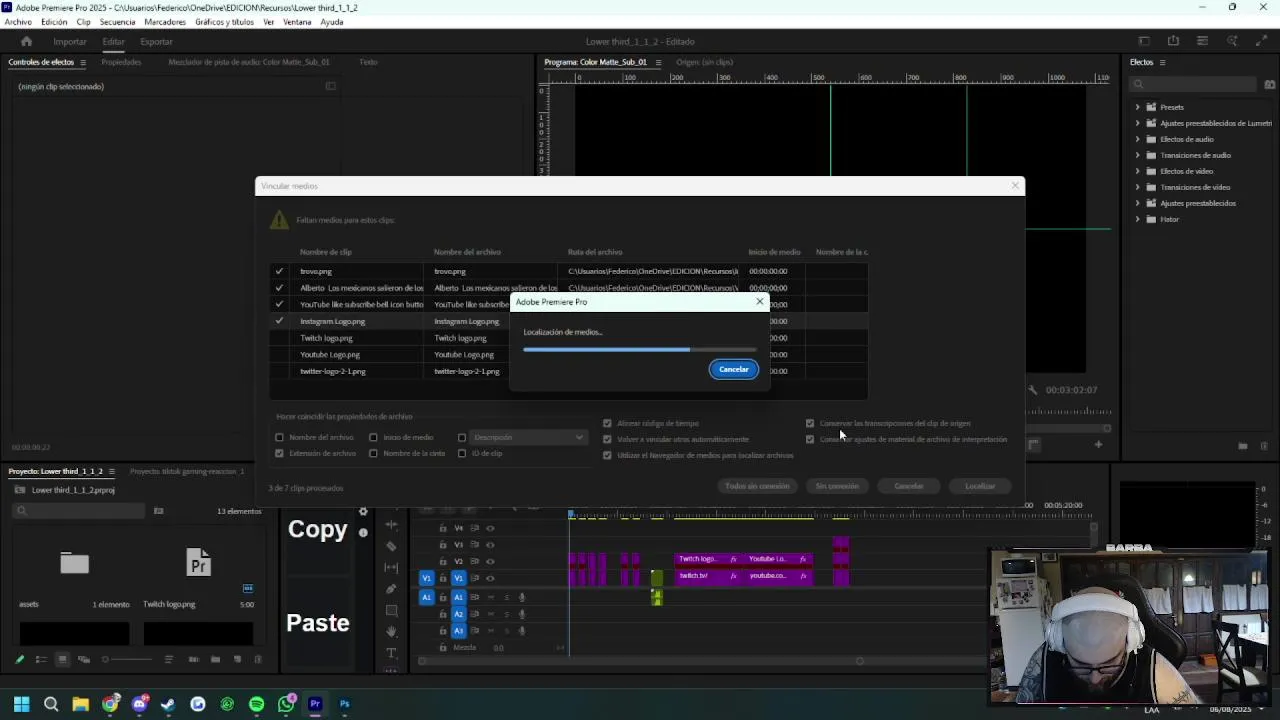The image size is (1280, 720).
Task: Select the Rectangle tool in the tools panel
Action: pos(391,610)
